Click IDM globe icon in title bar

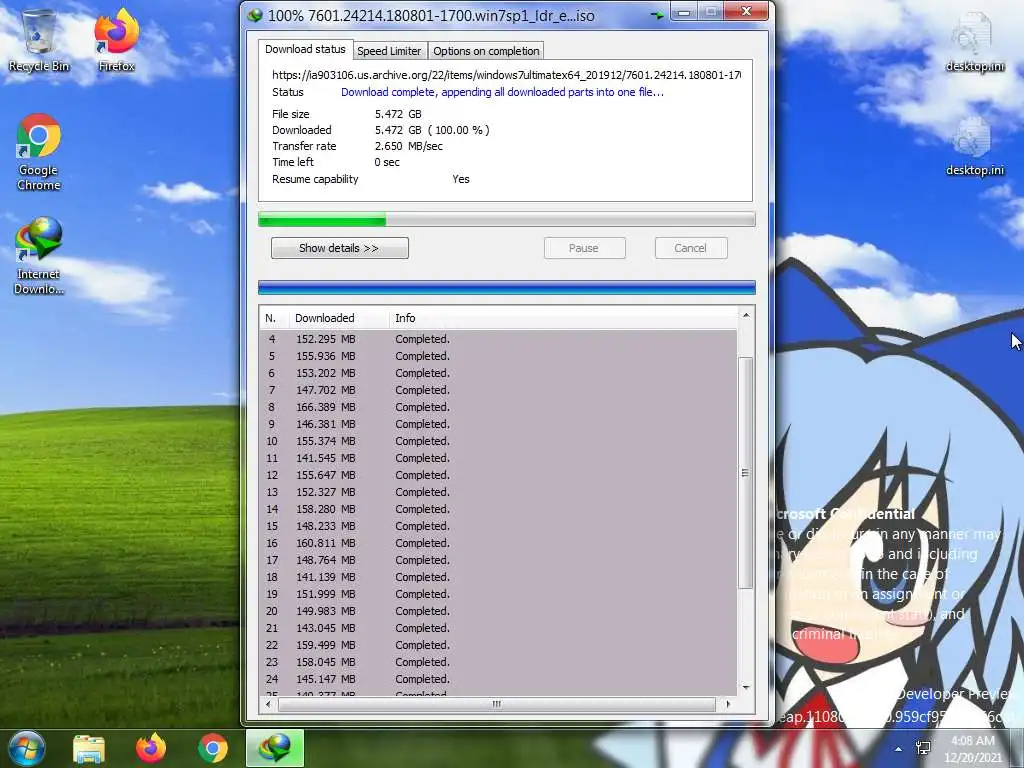(255, 15)
